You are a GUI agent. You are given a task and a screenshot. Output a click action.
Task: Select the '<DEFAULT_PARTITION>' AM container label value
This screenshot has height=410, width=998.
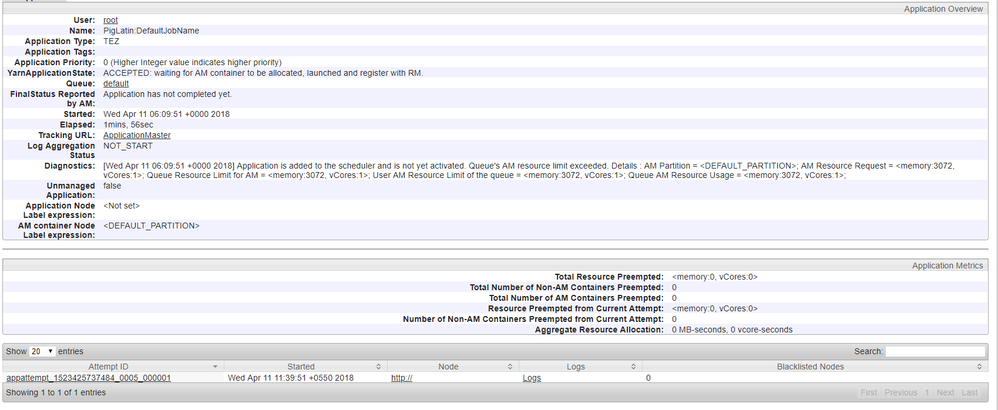pos(151,225)
